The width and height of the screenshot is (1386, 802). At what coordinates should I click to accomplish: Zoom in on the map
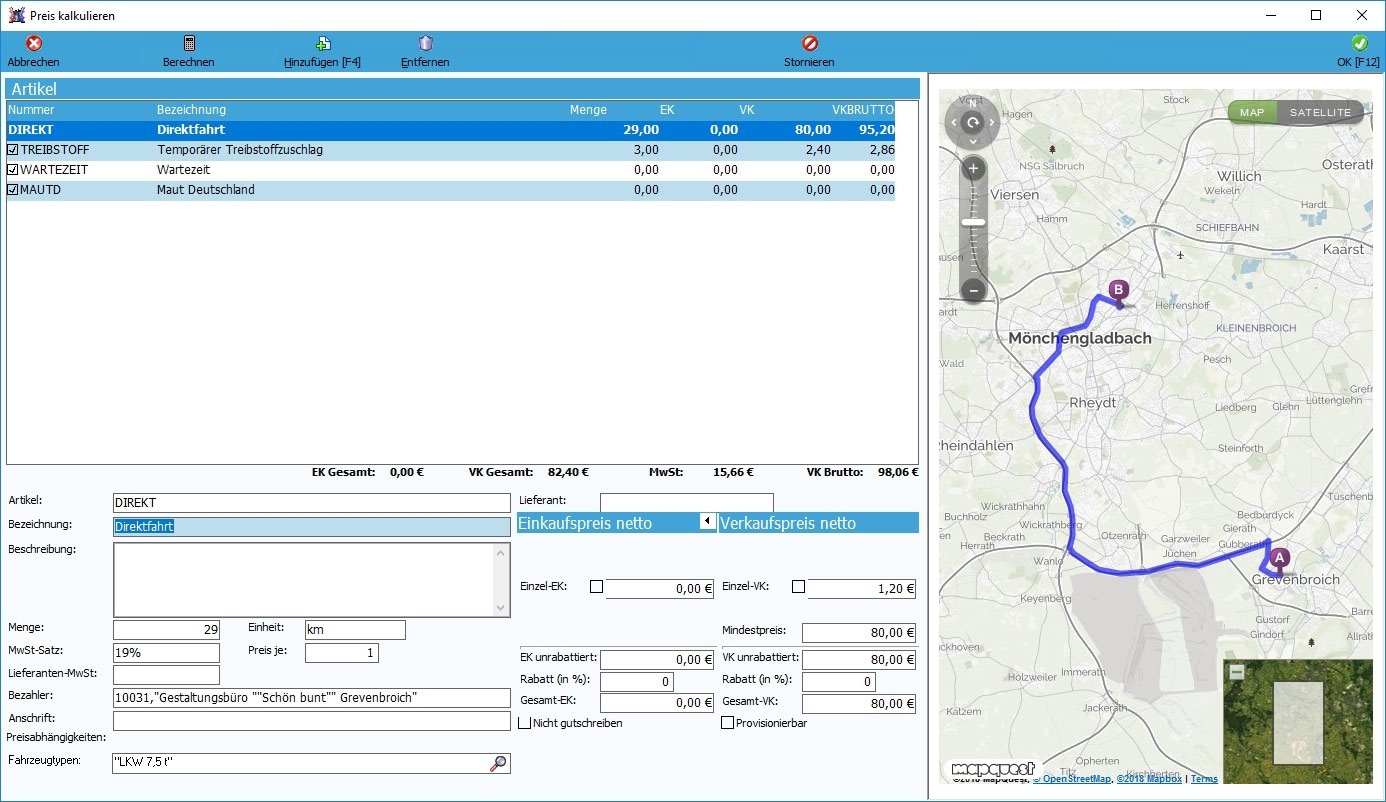click(973, 169)
